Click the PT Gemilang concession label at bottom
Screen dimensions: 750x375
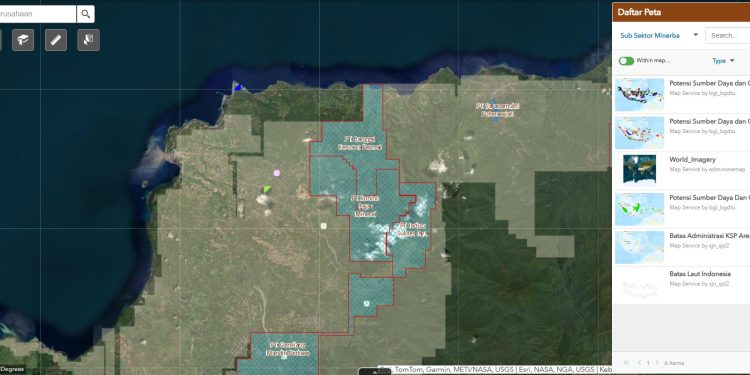pyautogui.click(x=287, y=349)
